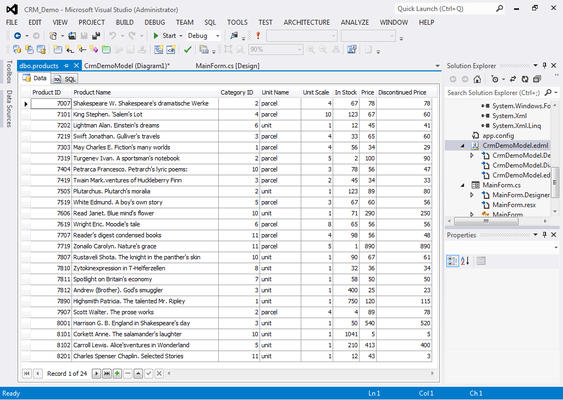Go to the next record
Screen dimensions: 563x400
[x=96, y=373]
